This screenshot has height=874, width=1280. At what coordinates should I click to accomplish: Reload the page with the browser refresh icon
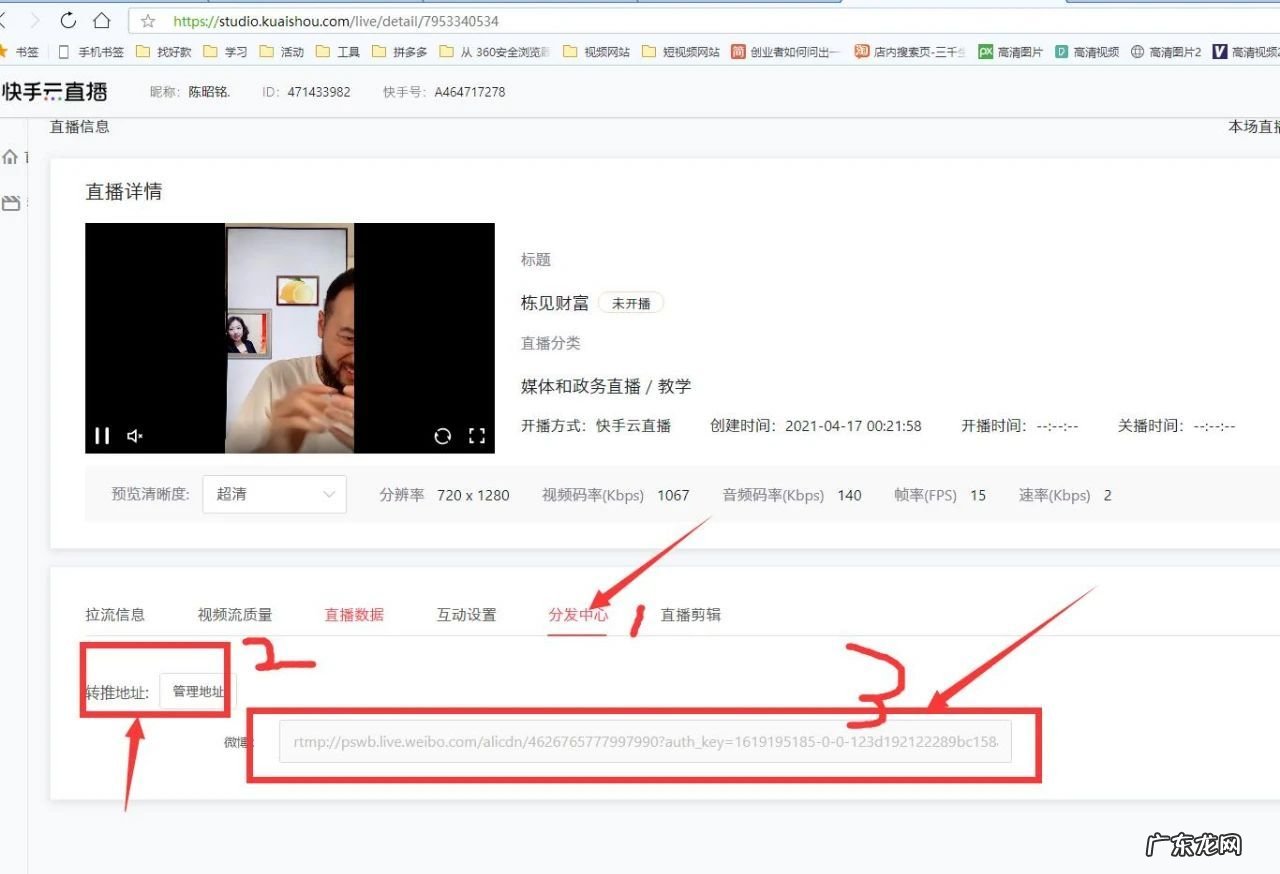[67, 20]
